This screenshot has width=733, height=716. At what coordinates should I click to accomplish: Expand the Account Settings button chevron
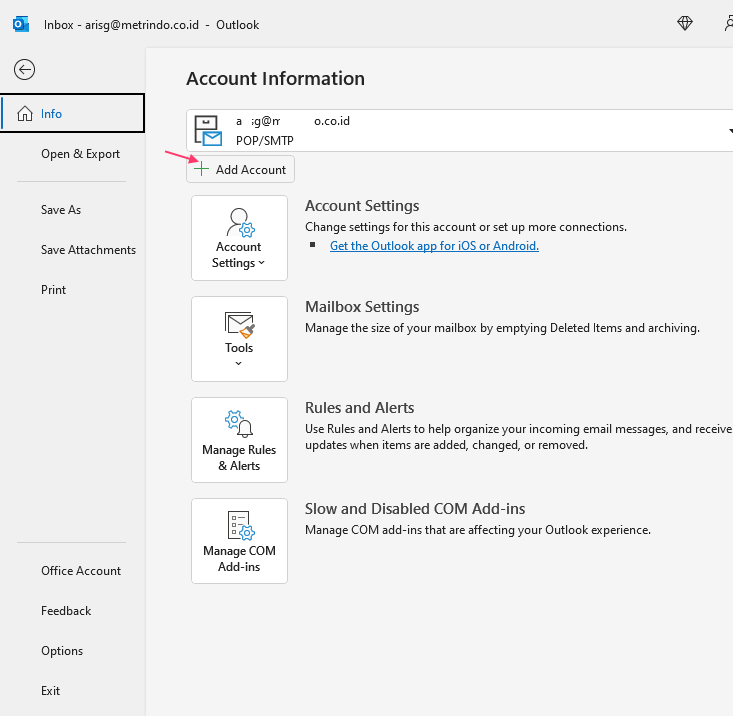tap(261, 263)
